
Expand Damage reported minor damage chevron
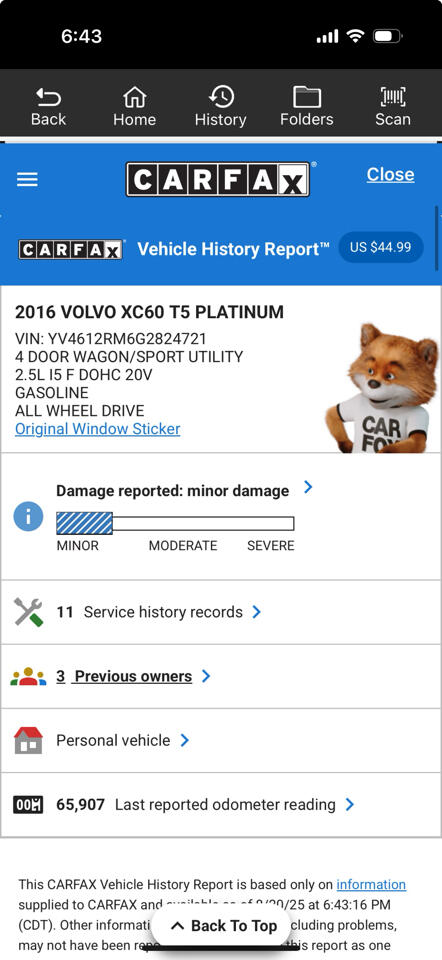click(308, 487)
